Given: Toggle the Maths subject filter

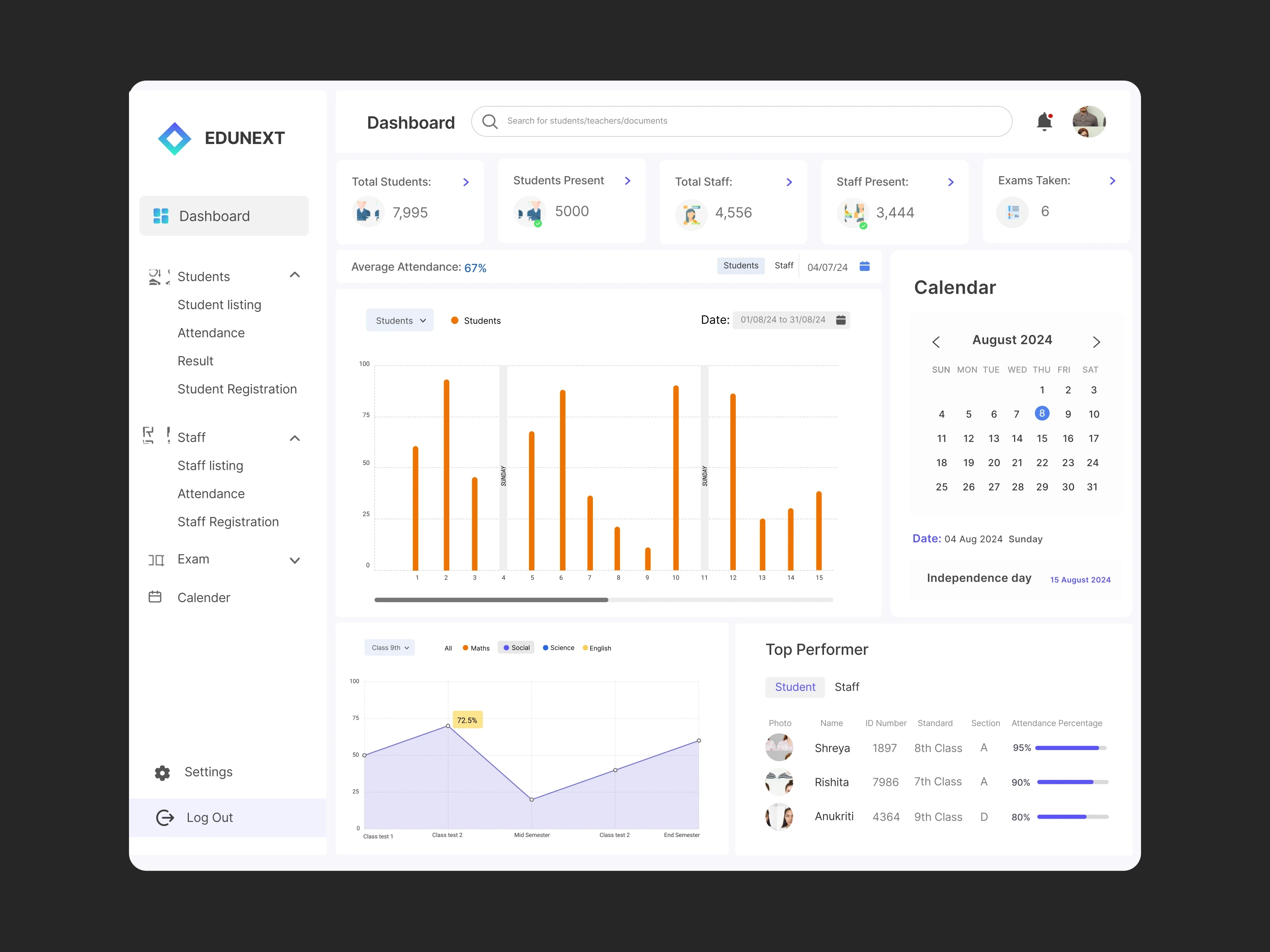Looking at the screenshot, I should (x=476, y=648).
